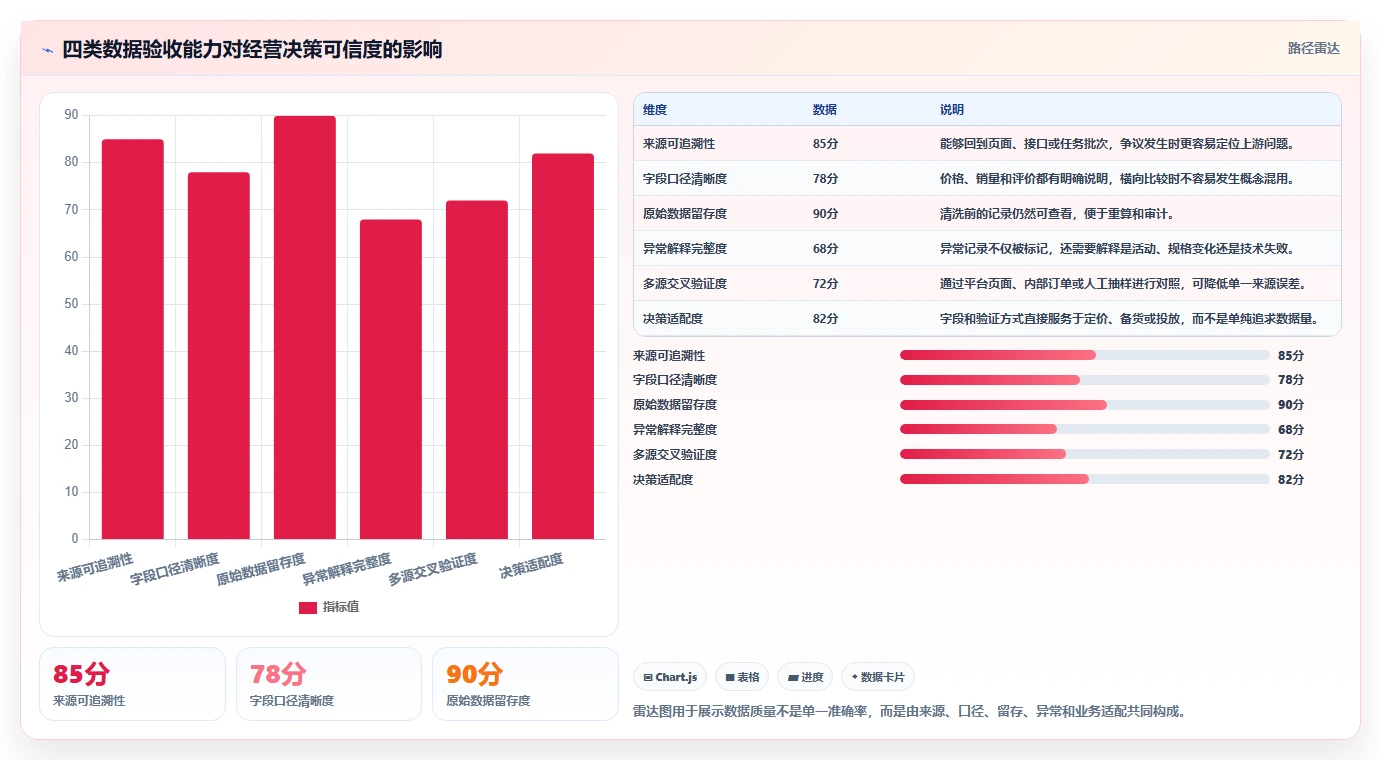Click the 原始数据留存度 bar in chart
This screenshot has height=760, width=1381.
(305, 327)
